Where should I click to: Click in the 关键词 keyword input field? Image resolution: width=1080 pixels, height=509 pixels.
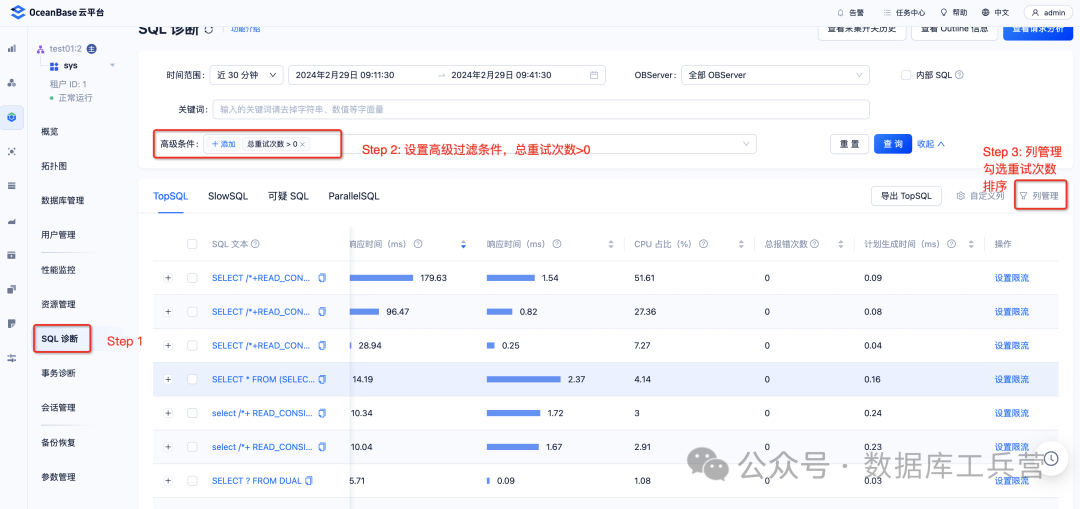(x=541, y=109)
